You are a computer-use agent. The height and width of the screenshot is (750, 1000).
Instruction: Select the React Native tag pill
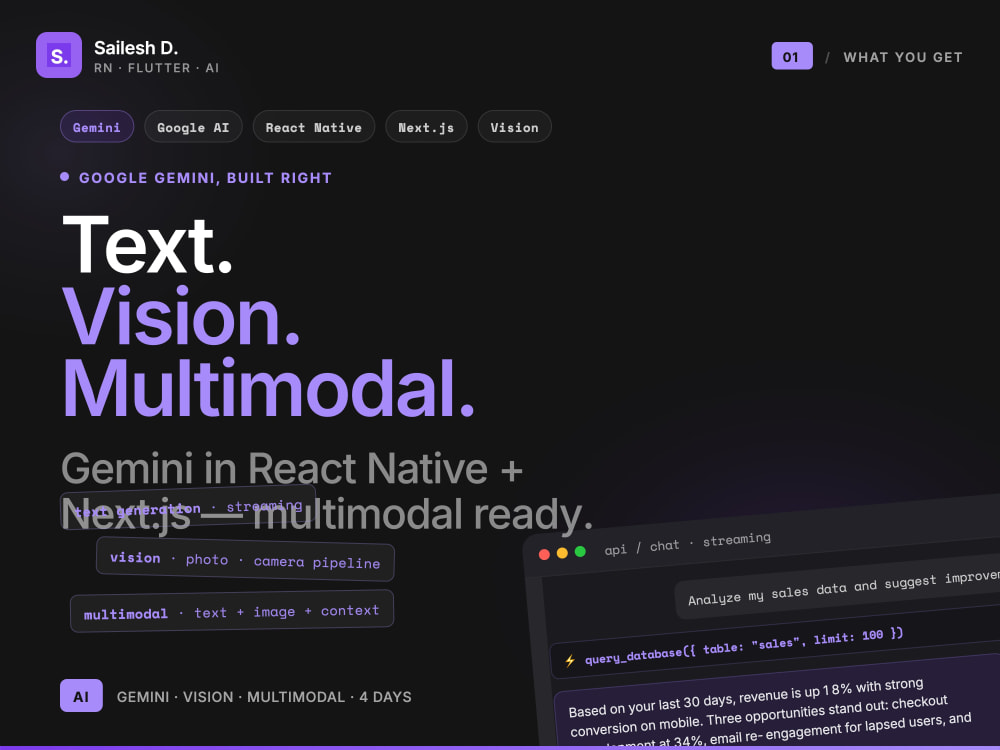tap(314, 127)
